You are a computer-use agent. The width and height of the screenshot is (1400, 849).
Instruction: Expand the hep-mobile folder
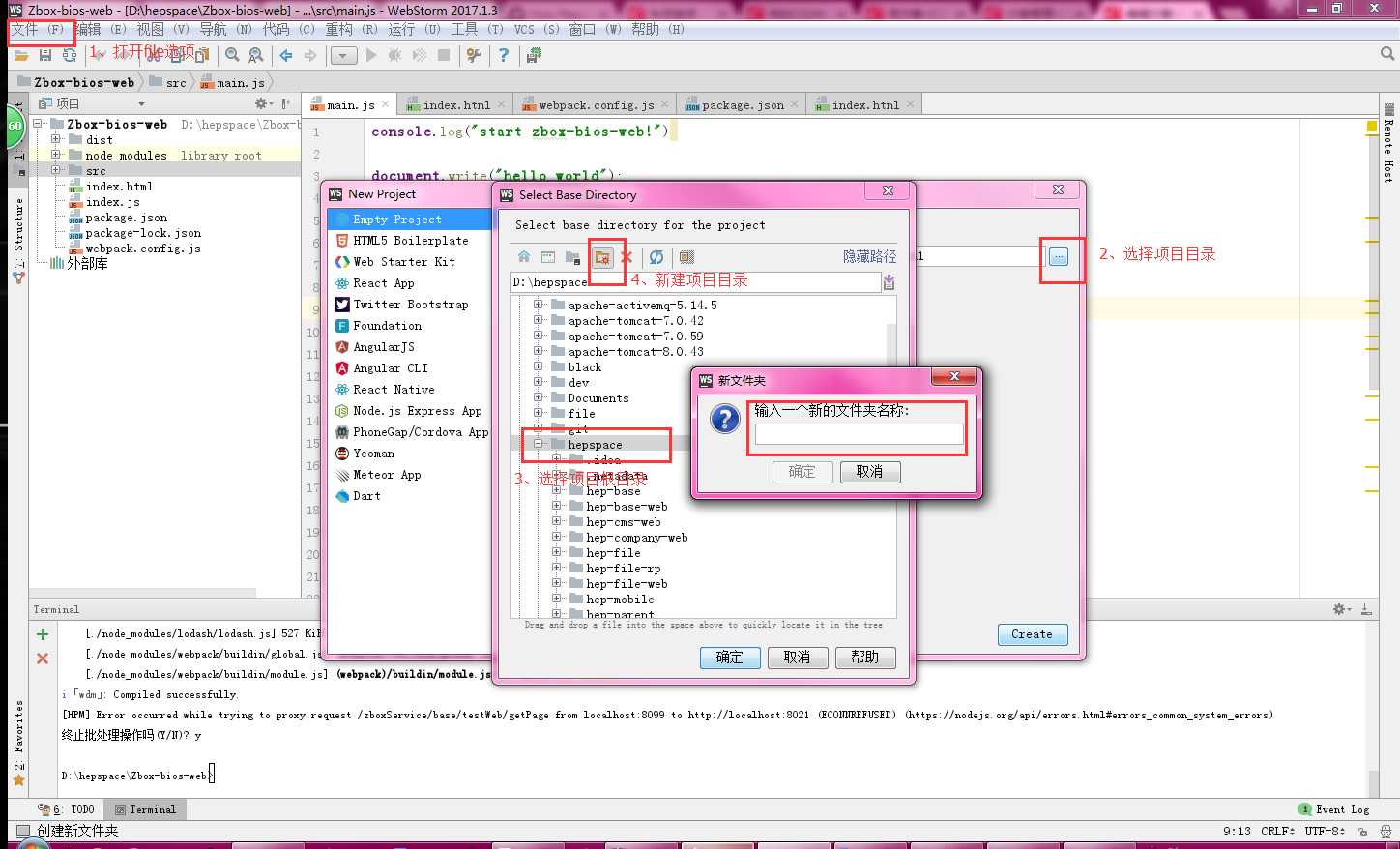[557, 599]
